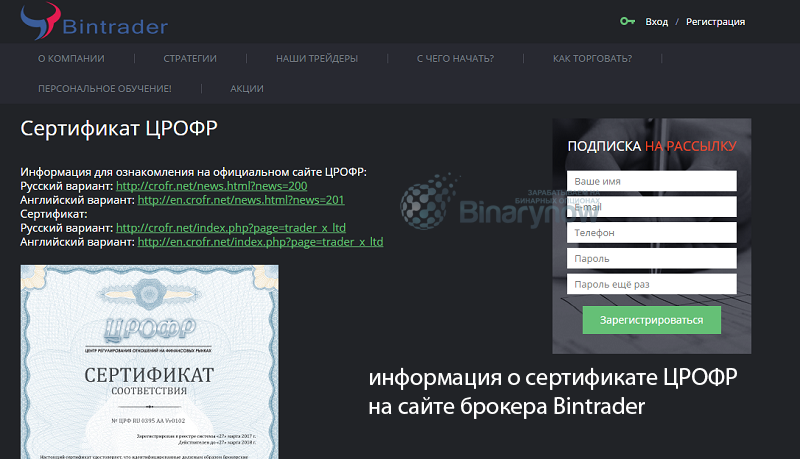800x459 pixels.
Task: Open the СТРАТЕГИИ menu item
Action: click(190, 59)
